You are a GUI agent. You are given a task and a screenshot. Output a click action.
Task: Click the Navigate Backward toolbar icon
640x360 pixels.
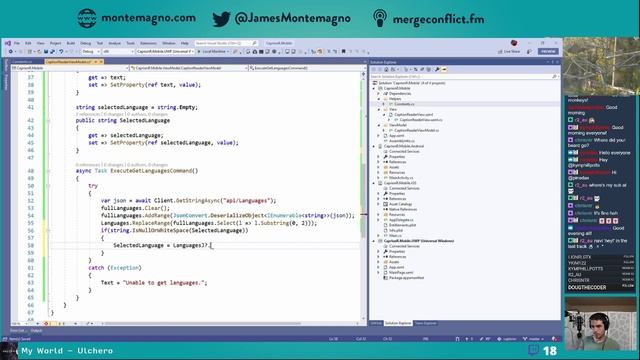pos(11,51)
